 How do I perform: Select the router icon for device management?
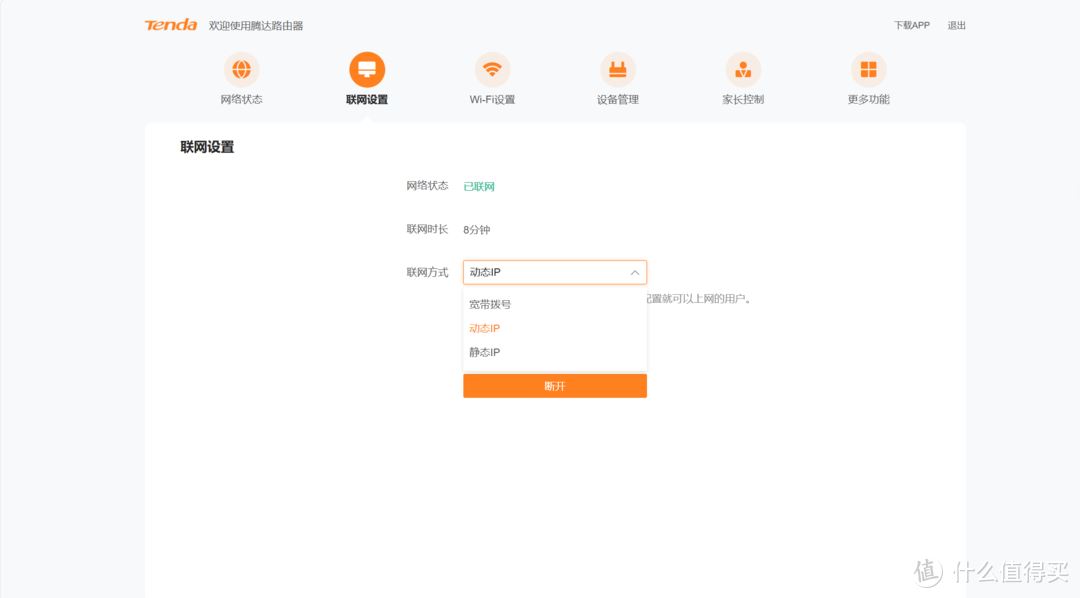click(617, 69)
